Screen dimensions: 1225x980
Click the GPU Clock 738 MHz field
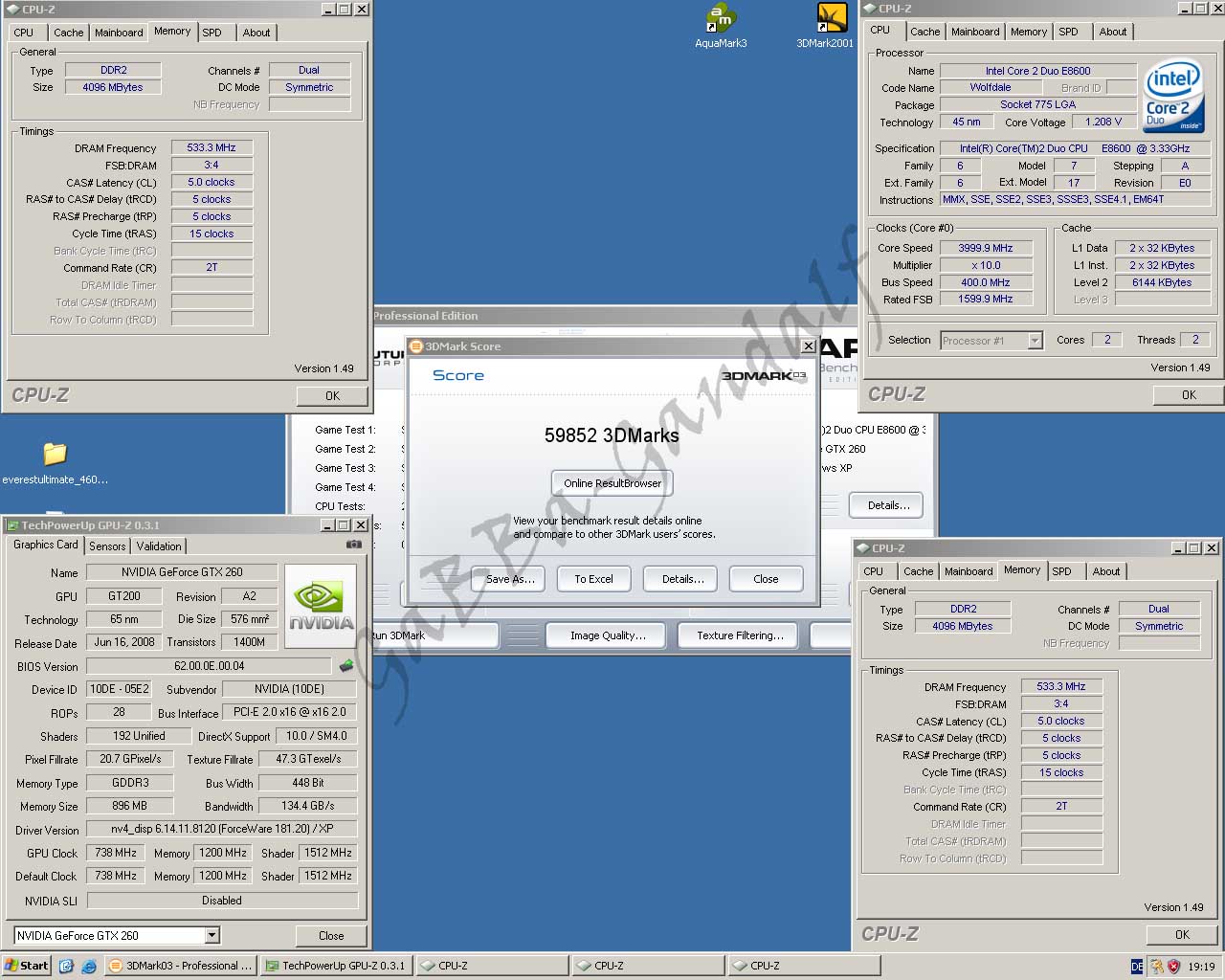pos(116,853)
